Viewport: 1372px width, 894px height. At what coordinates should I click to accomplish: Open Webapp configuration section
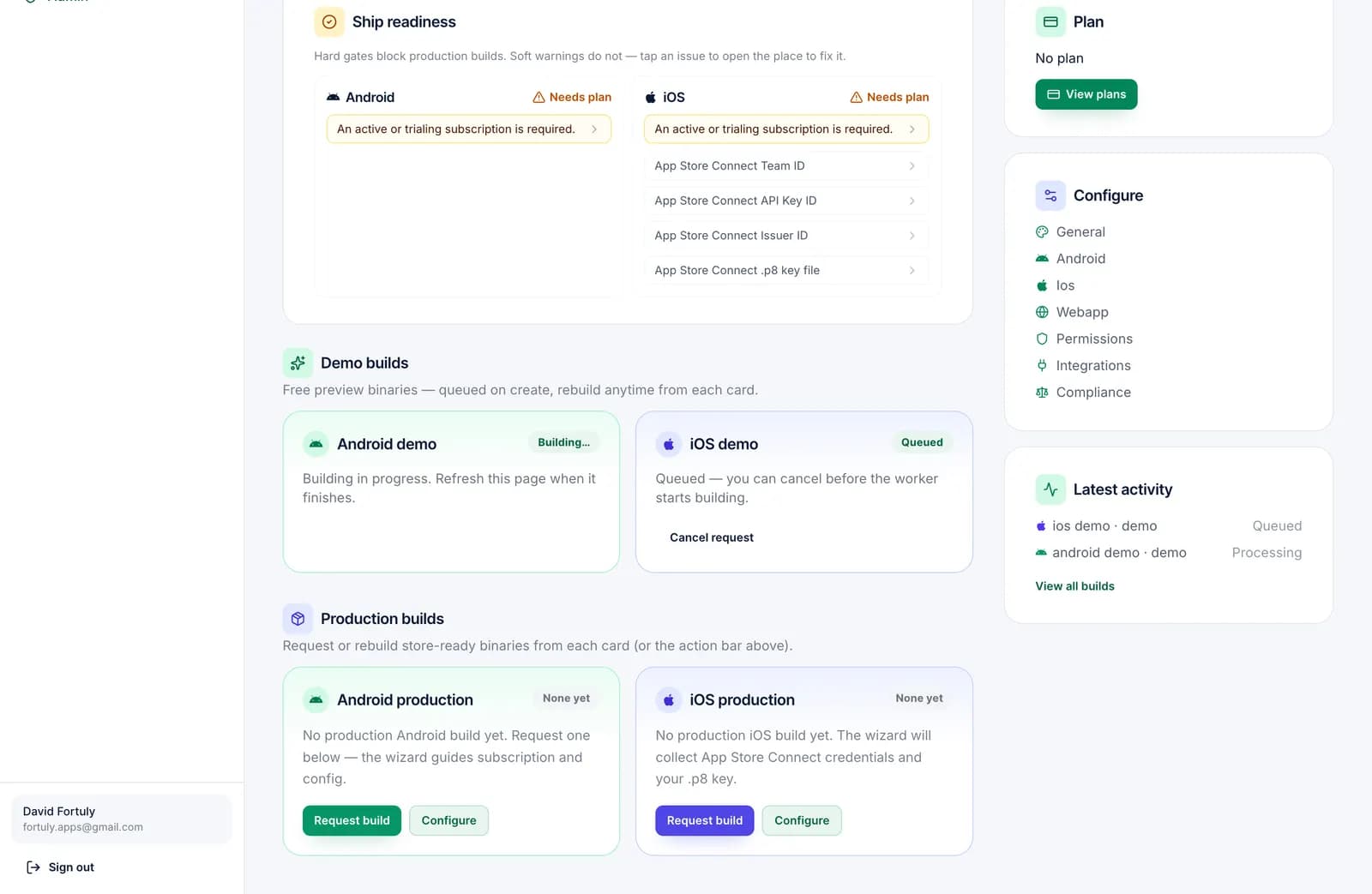pyautogui.click(x=1082, y=312)
